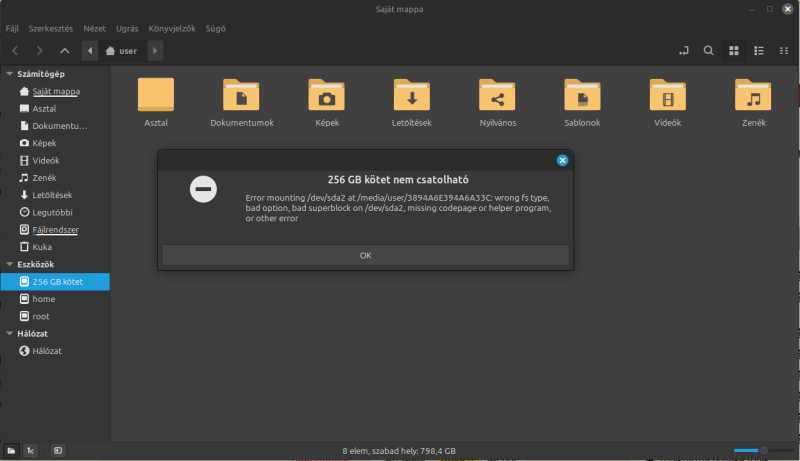Viewport: 800px width, 461px height.
Task: Select the Nyilvános folder icon
Action: 497,95
